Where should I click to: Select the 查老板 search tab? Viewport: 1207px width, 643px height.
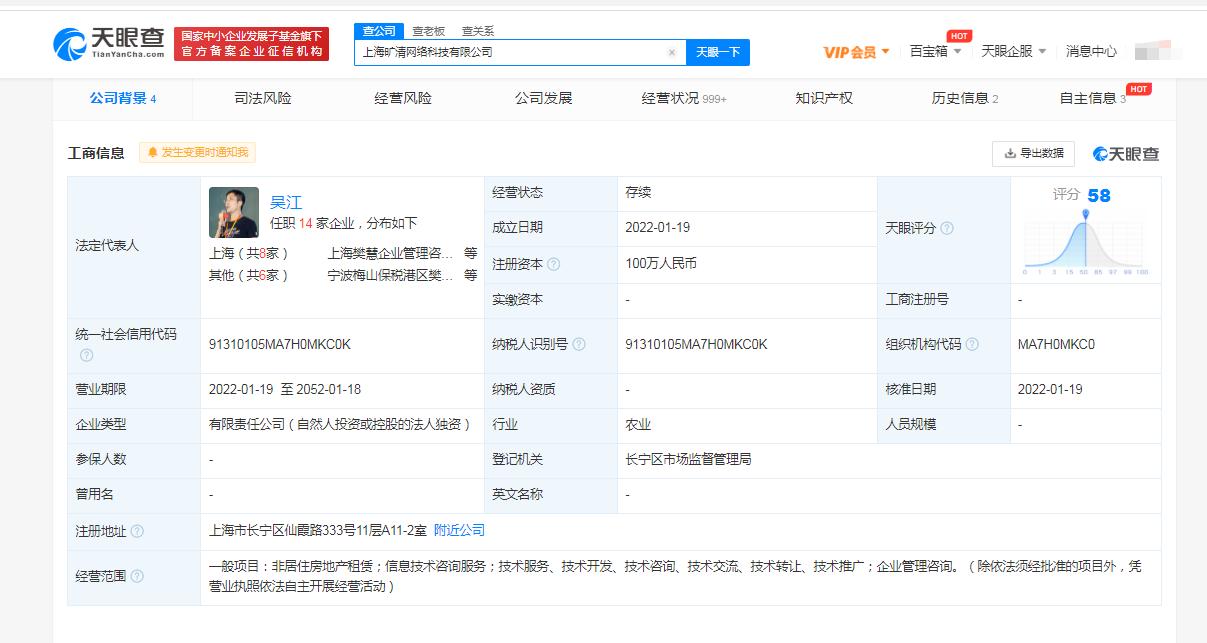tap(428, 31)
